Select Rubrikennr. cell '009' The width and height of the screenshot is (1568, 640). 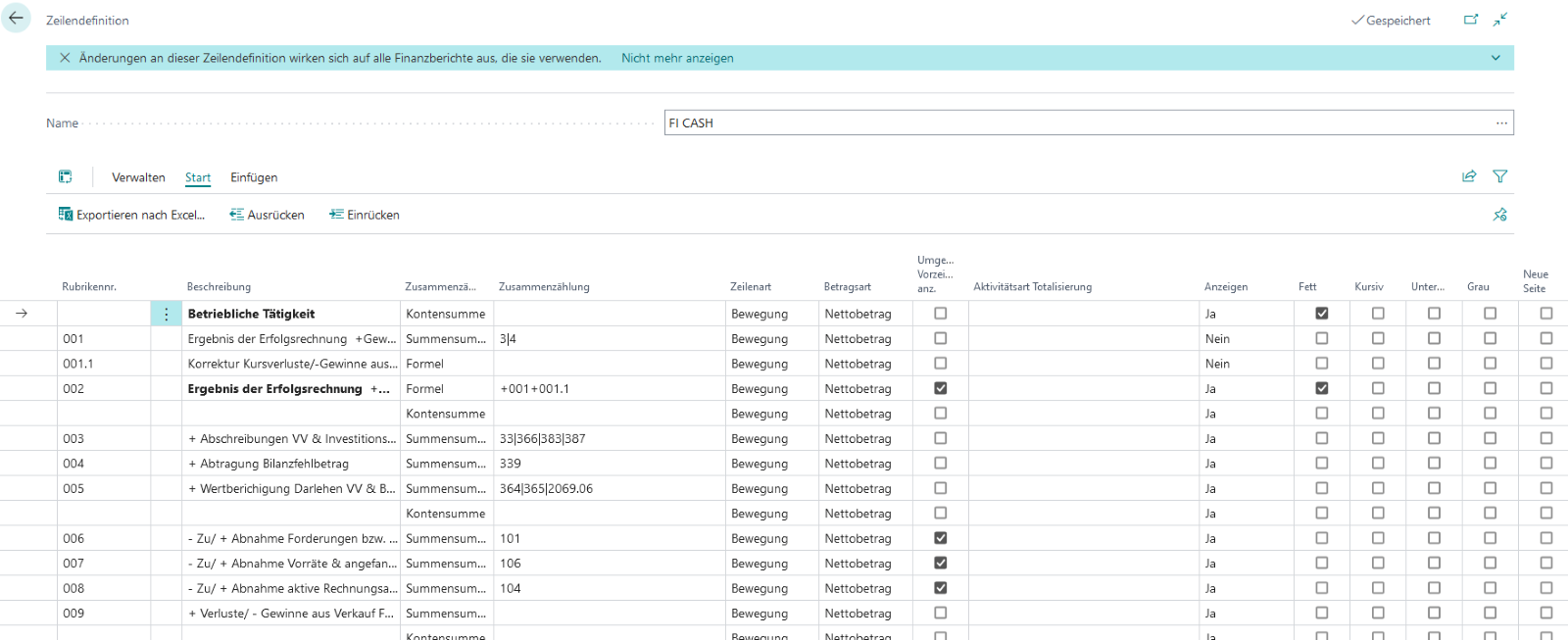pos(104,614)
